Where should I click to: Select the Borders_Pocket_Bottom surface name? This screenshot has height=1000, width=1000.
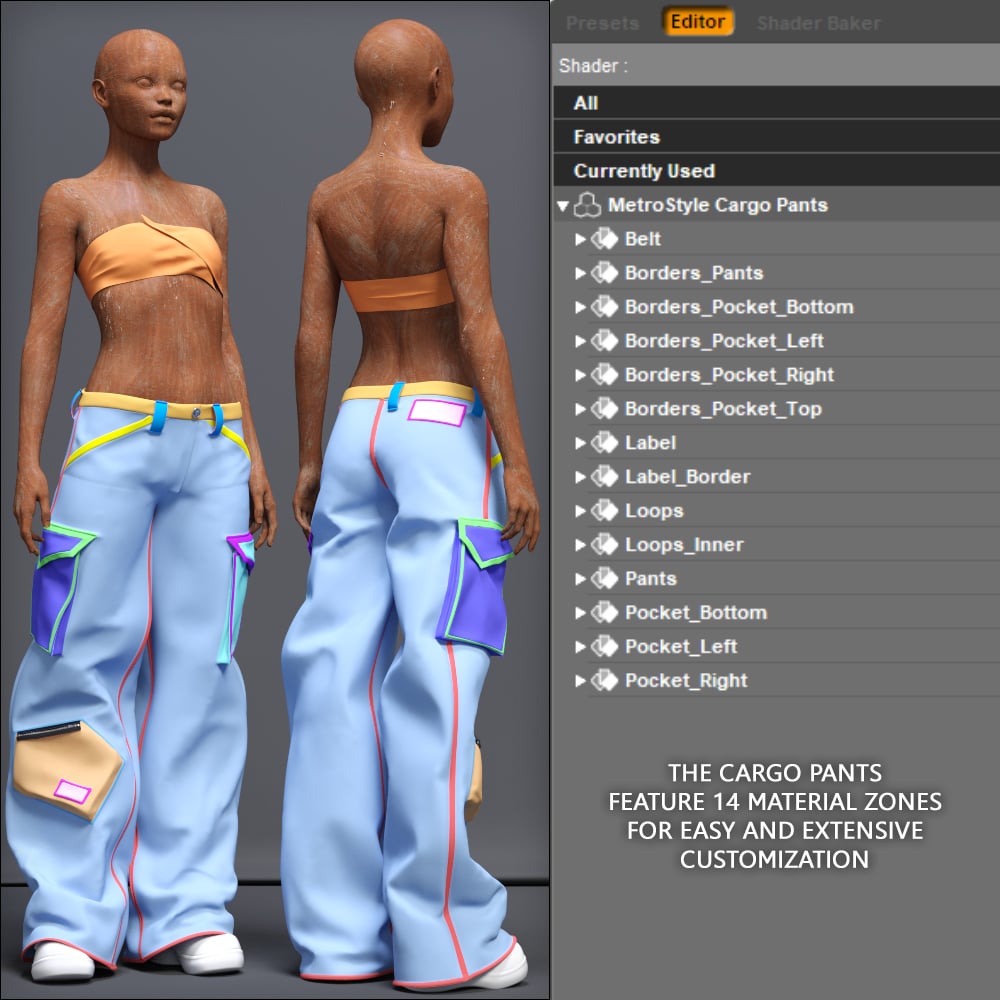pyautogui.click(x=739, y=307)
